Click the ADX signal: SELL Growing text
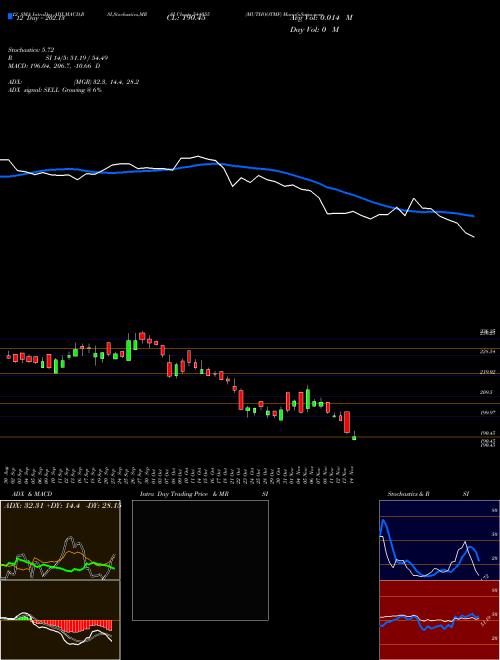Viewport: 500px width, 660px height. (x=55, y=90)
